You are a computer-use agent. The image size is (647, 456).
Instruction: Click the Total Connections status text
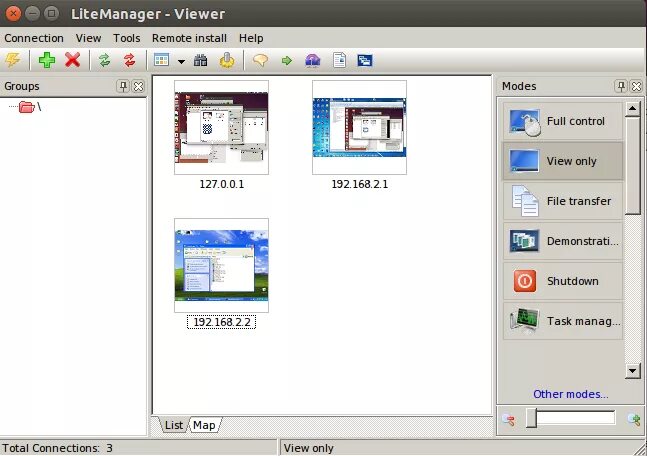(x=57, y=448)
